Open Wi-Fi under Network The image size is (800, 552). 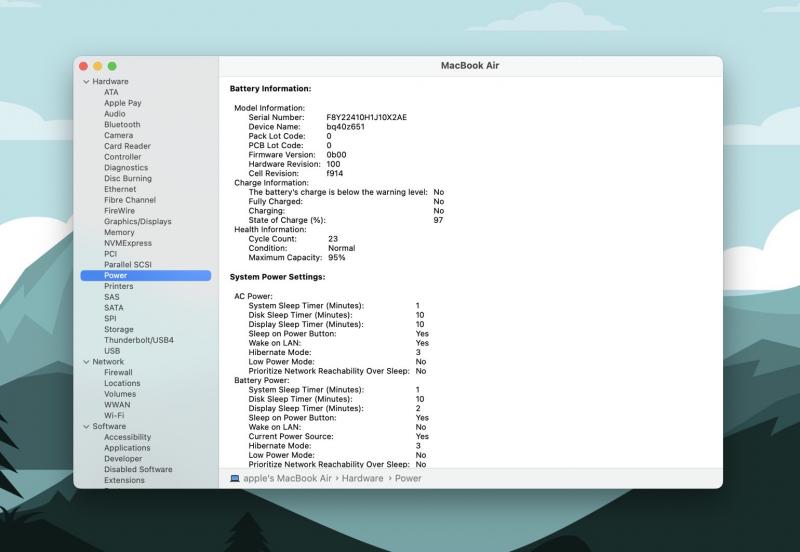pyautogui.click(x=114, y=416)
